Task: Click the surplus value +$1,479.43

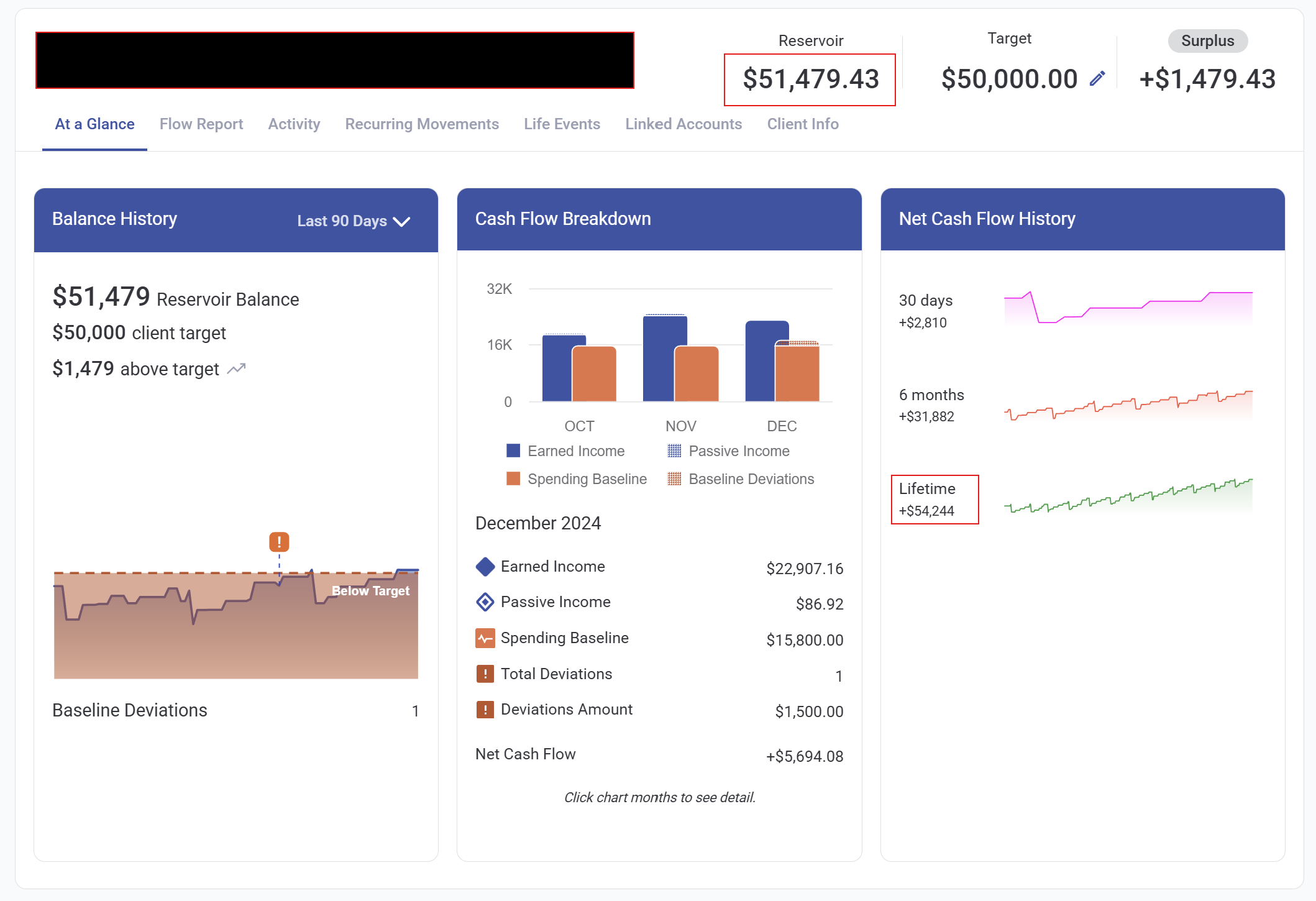Action: click(x=1207, y=79)
